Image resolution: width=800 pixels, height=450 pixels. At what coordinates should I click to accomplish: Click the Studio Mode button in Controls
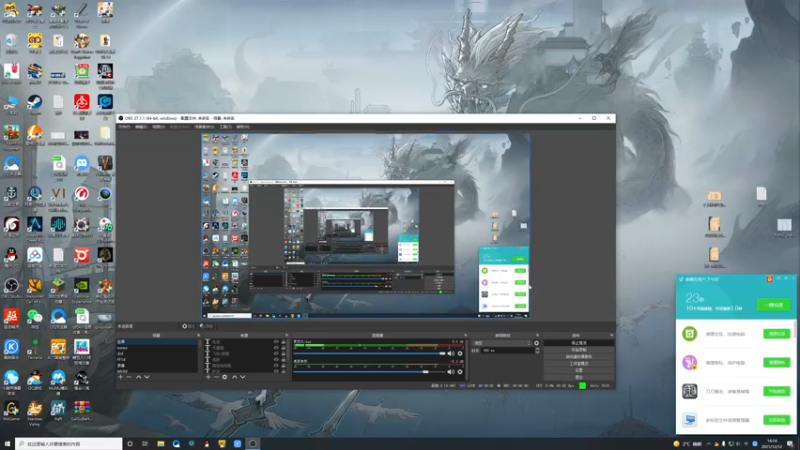[579, 364]
